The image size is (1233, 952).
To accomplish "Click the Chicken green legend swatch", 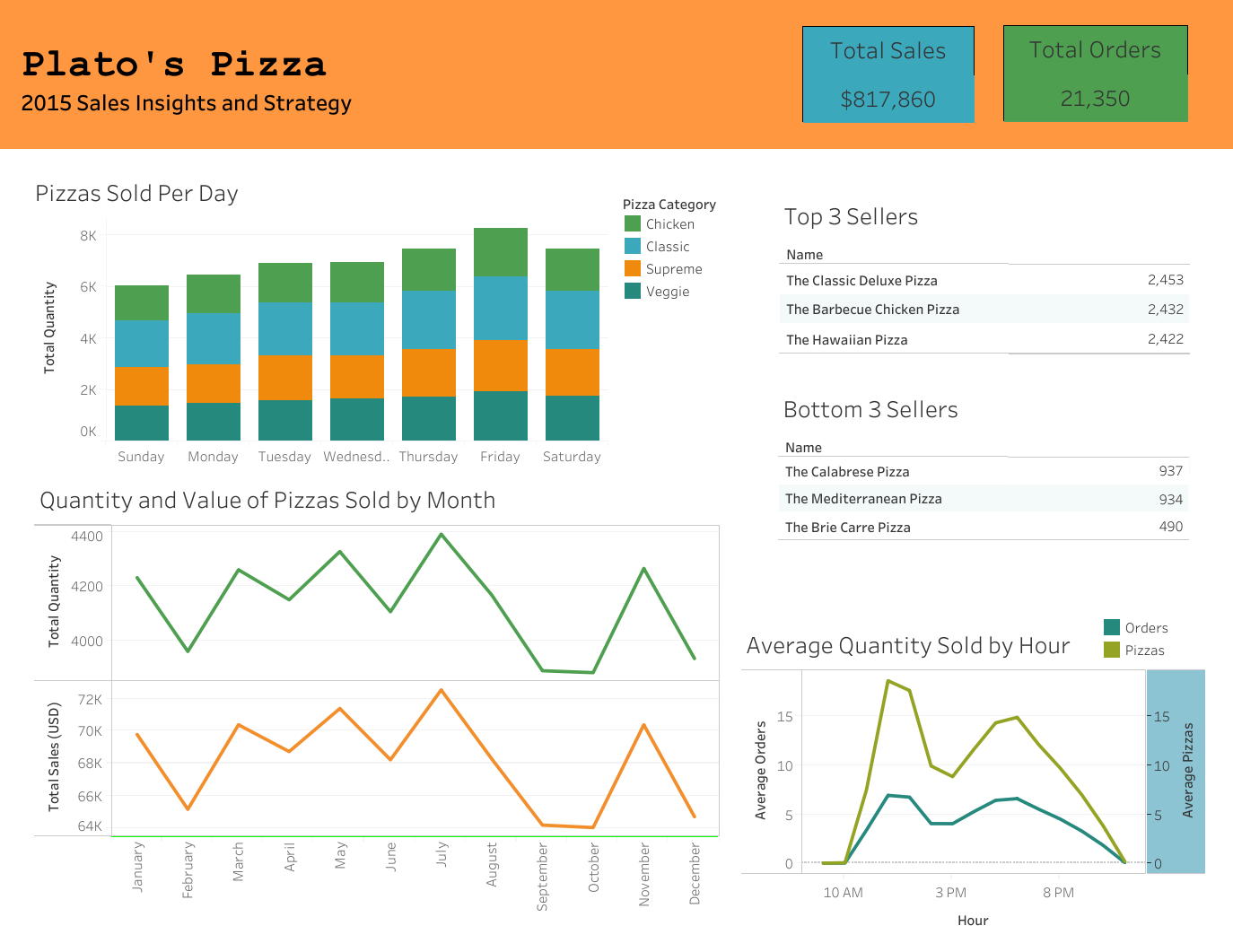I will [x=633, y=223].
